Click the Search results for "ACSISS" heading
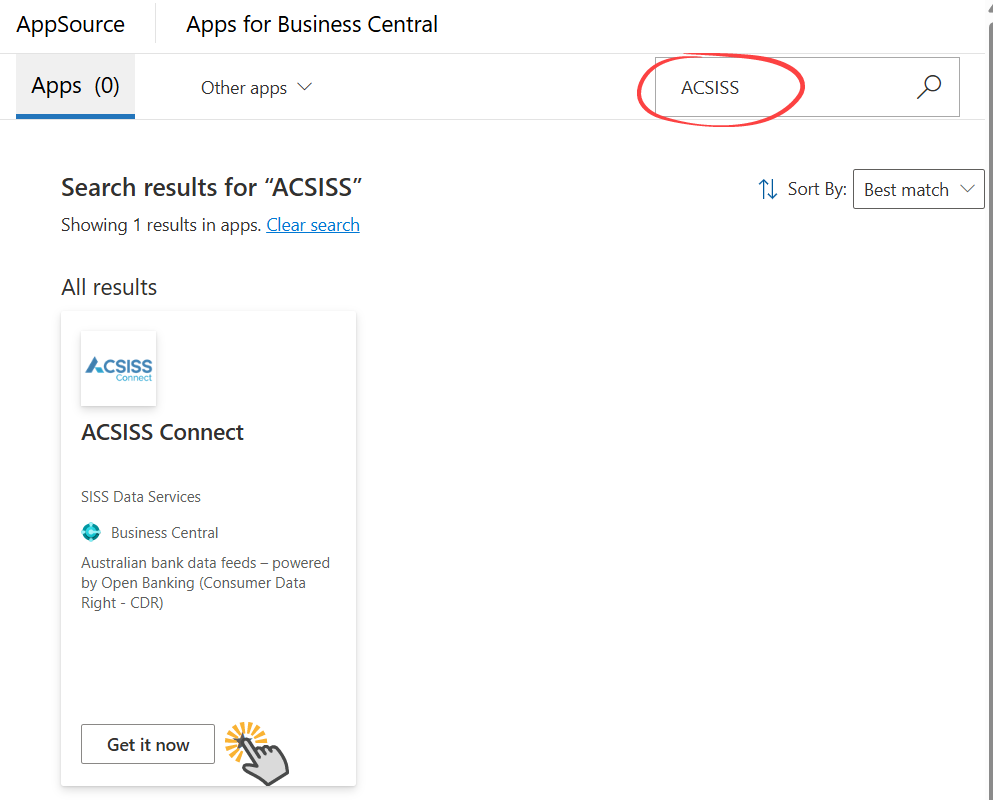993x800 pixels. click(x=211, y=187)
